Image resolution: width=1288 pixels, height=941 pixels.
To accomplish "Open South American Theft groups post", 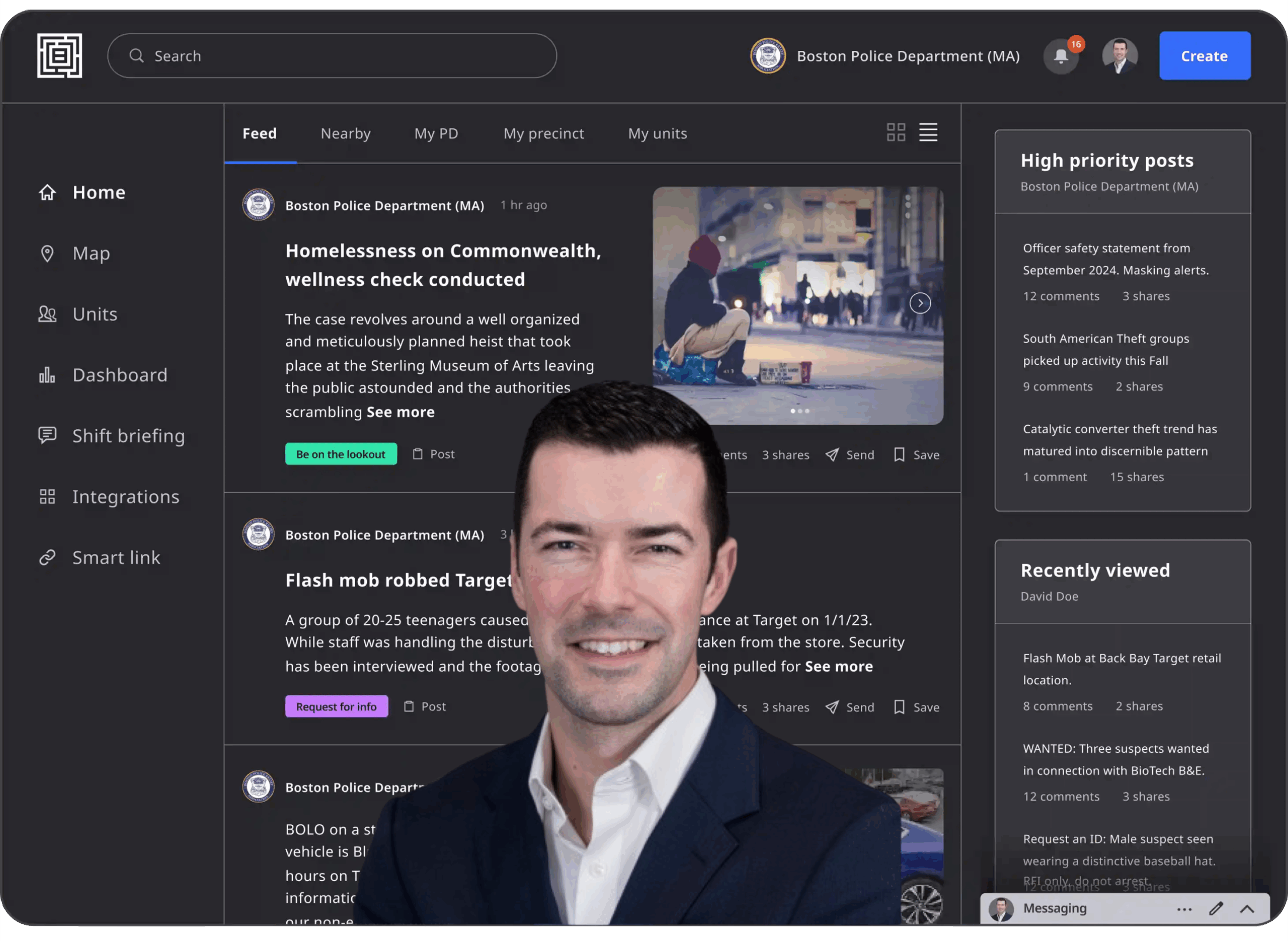I will (1106, 350).
